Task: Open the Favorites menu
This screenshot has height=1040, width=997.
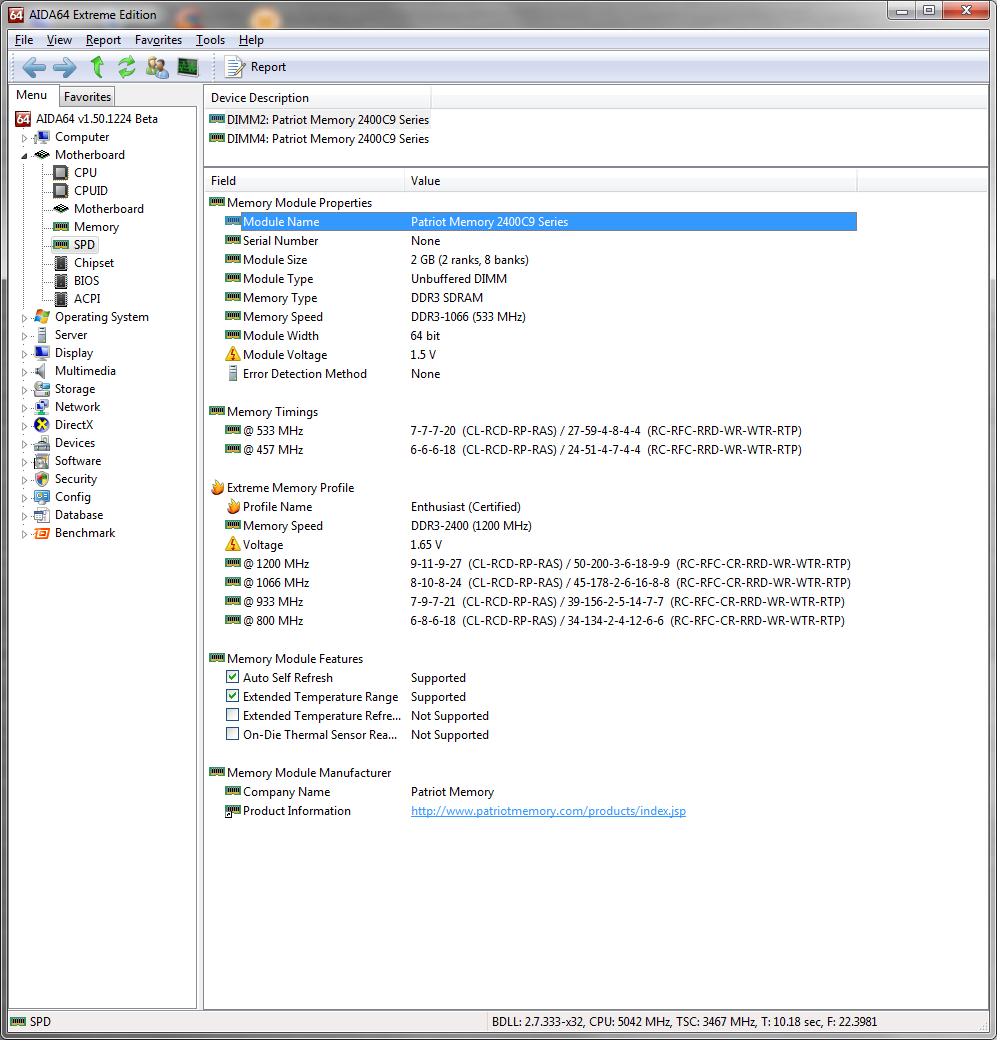Action: pyautogui.click(x=158, y=40)
